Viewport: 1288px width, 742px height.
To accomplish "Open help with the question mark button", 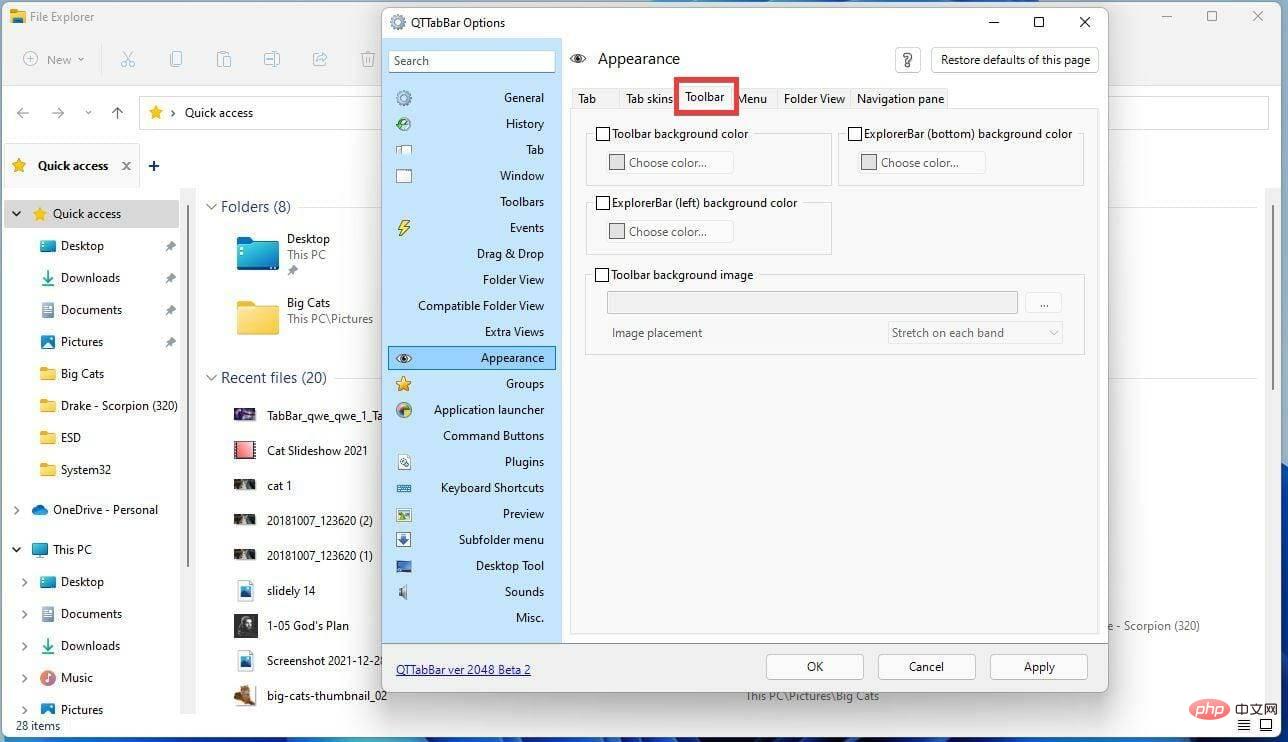I will [x=907, y=60].
